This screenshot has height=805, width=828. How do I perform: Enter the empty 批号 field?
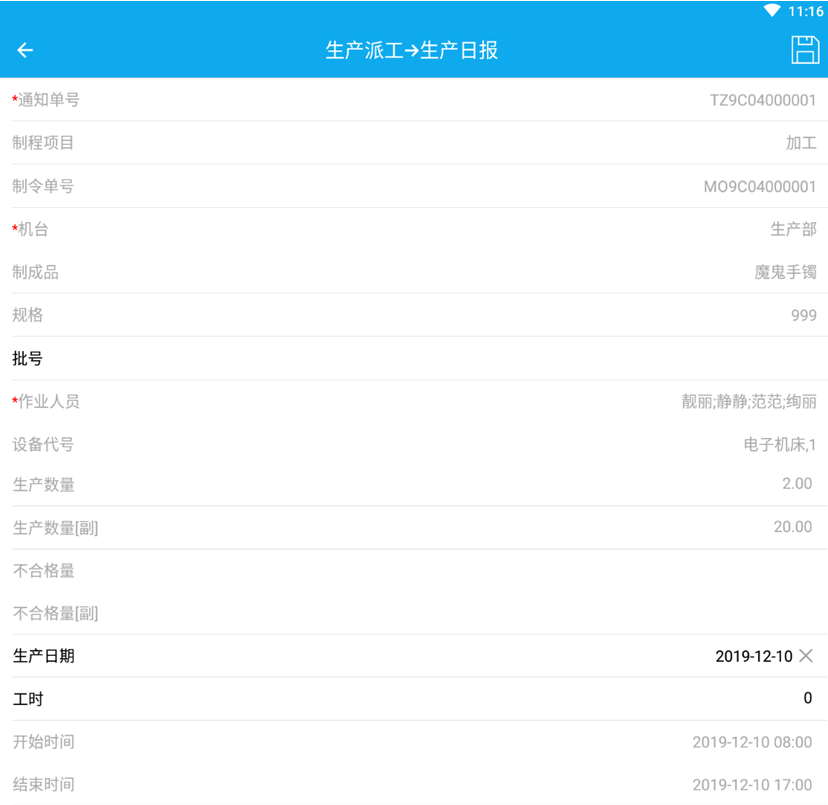tap(414, 358)
